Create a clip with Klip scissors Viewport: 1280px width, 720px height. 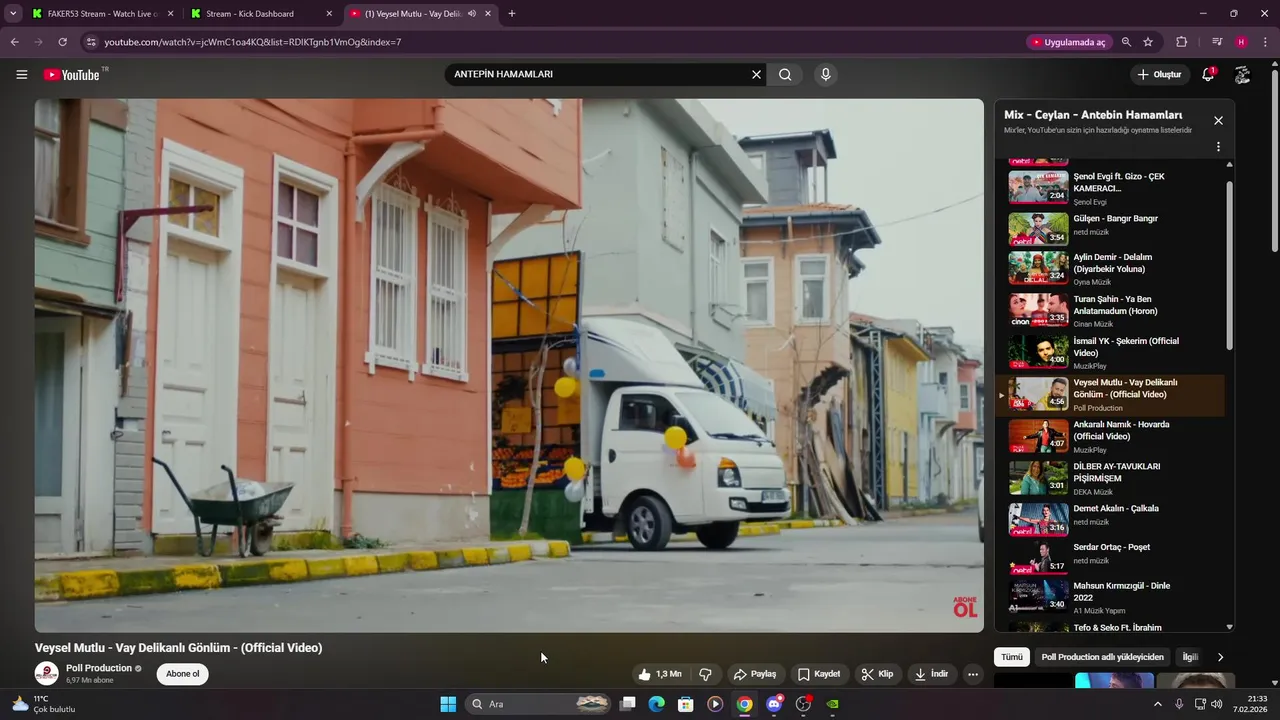[x=877, y=674]
